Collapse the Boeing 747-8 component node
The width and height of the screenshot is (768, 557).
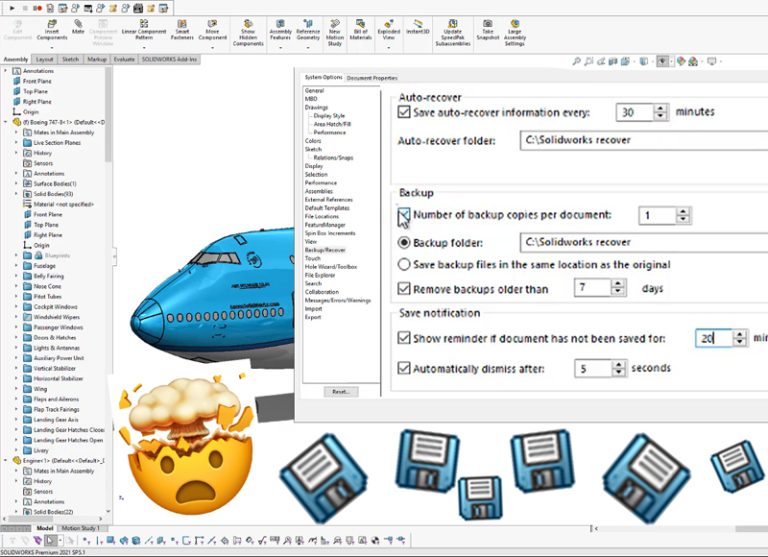pos(6,122)
